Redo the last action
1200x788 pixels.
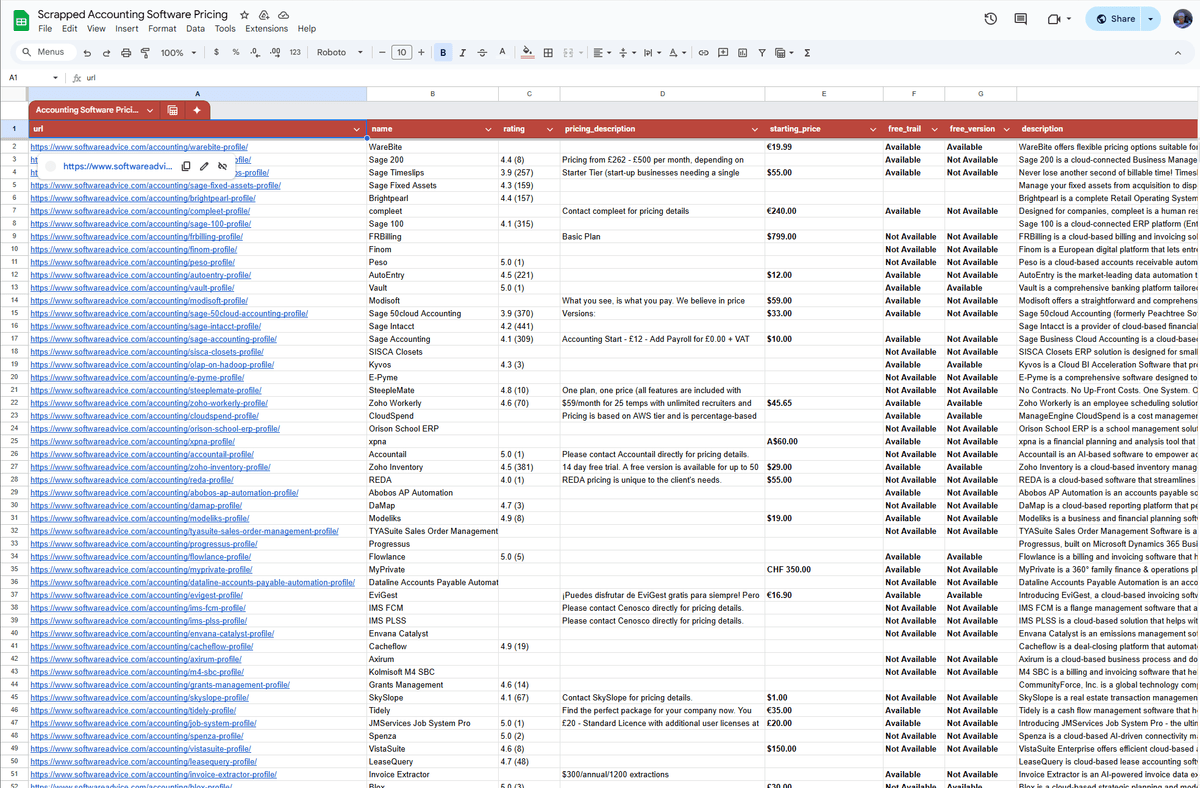107,52
